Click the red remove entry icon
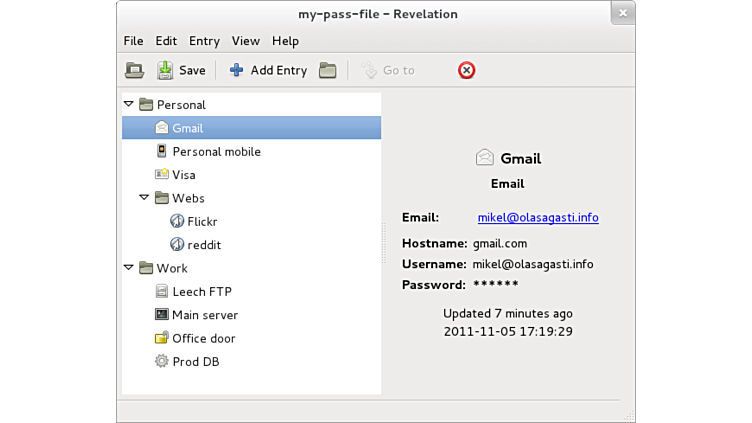 pos(466,70)
